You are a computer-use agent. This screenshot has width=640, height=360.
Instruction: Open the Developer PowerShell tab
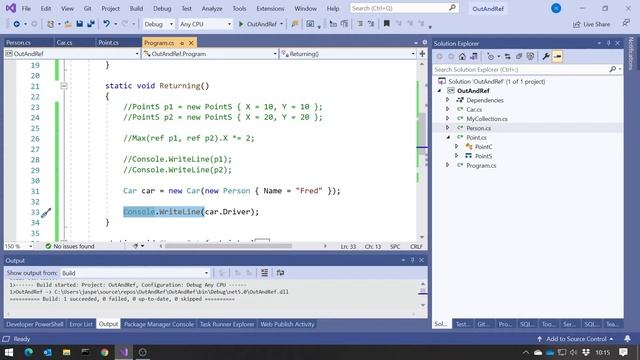35,324
